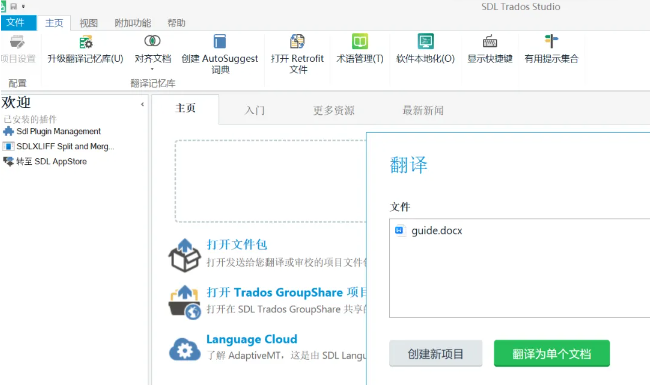Click the 创建新项目 button
Image resolution: width=654 pixels, height=385 pixels.
pos(435,354)
